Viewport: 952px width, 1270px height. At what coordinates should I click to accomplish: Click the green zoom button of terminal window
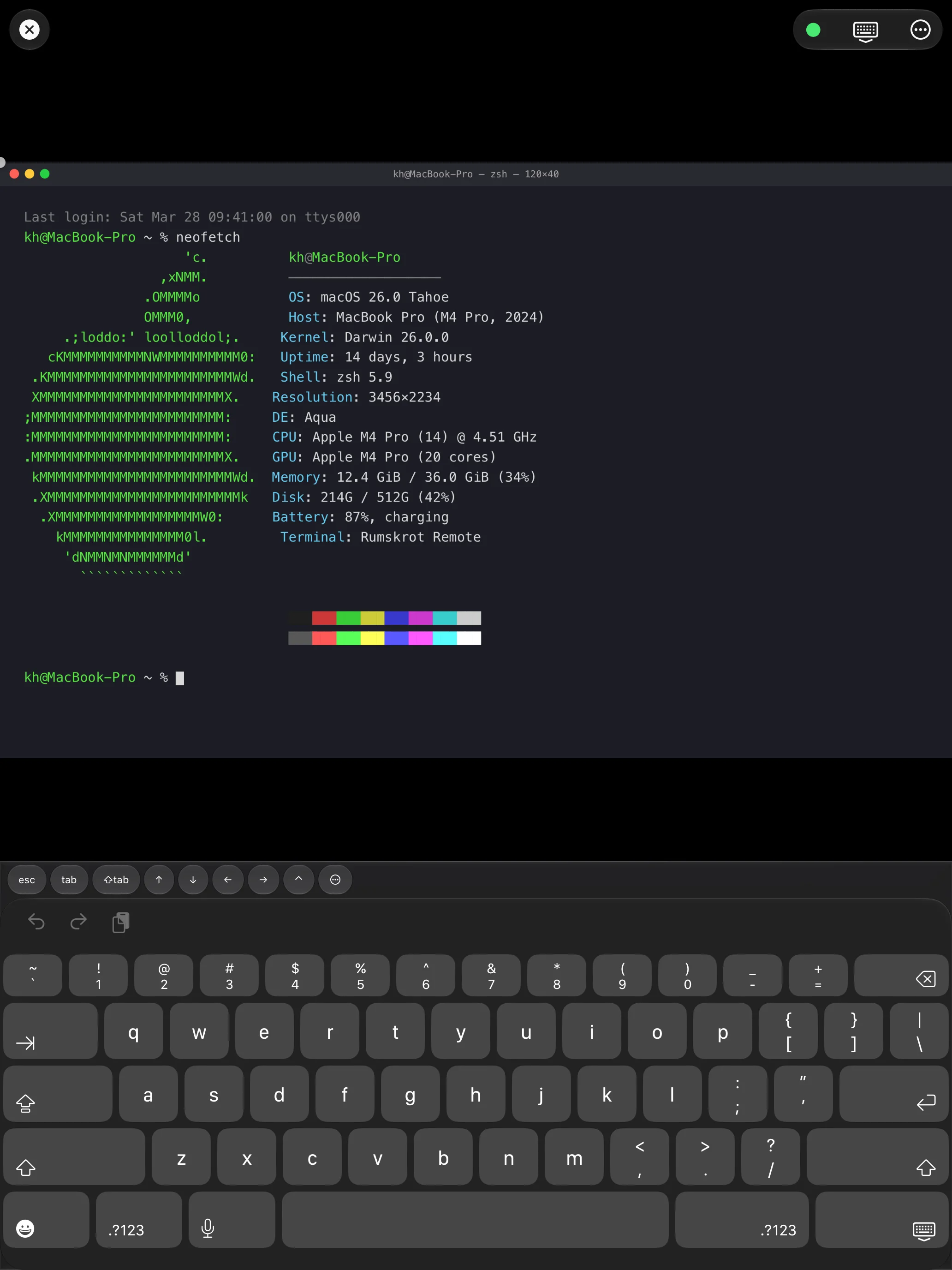[x=45, y=174]
